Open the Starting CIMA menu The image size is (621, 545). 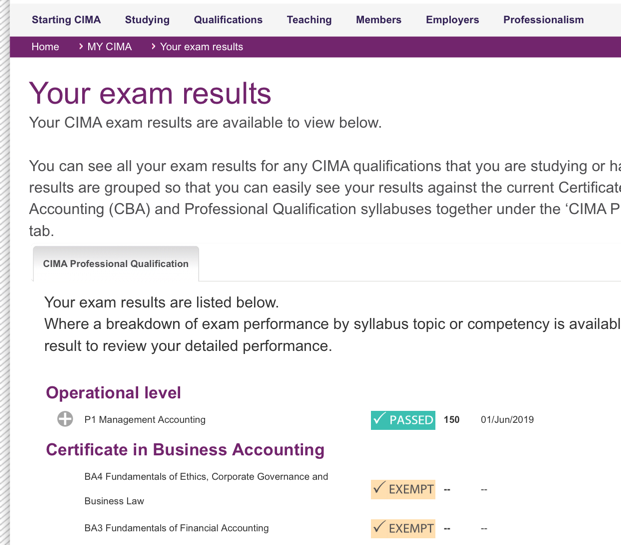click(x=66, y=20)
